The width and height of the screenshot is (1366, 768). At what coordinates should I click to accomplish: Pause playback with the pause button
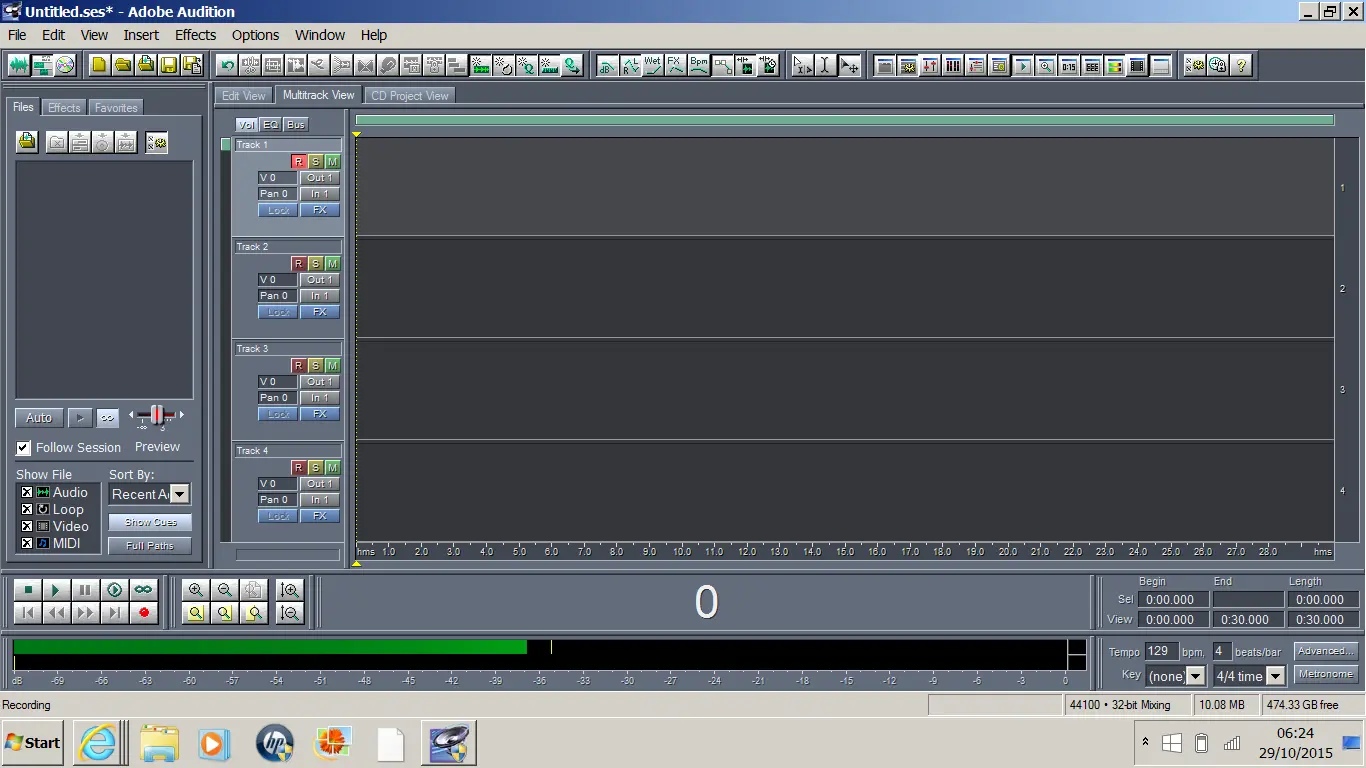[x=85, y=591]
